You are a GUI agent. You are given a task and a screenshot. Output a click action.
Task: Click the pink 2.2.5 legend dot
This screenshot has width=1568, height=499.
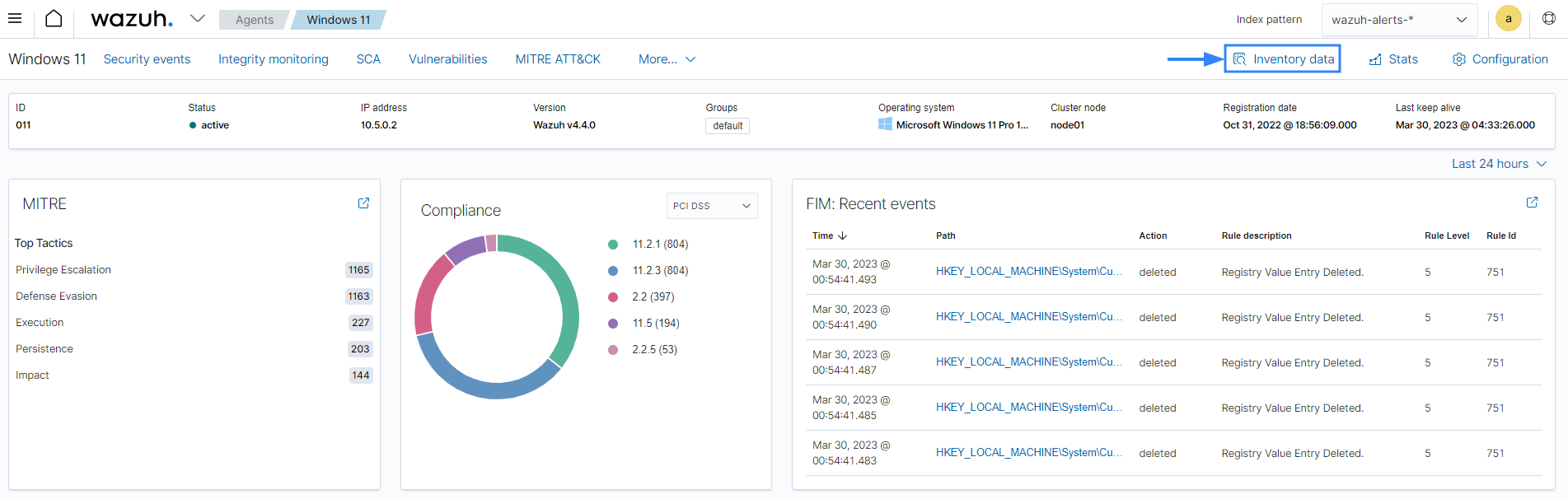tap(613, 350)
